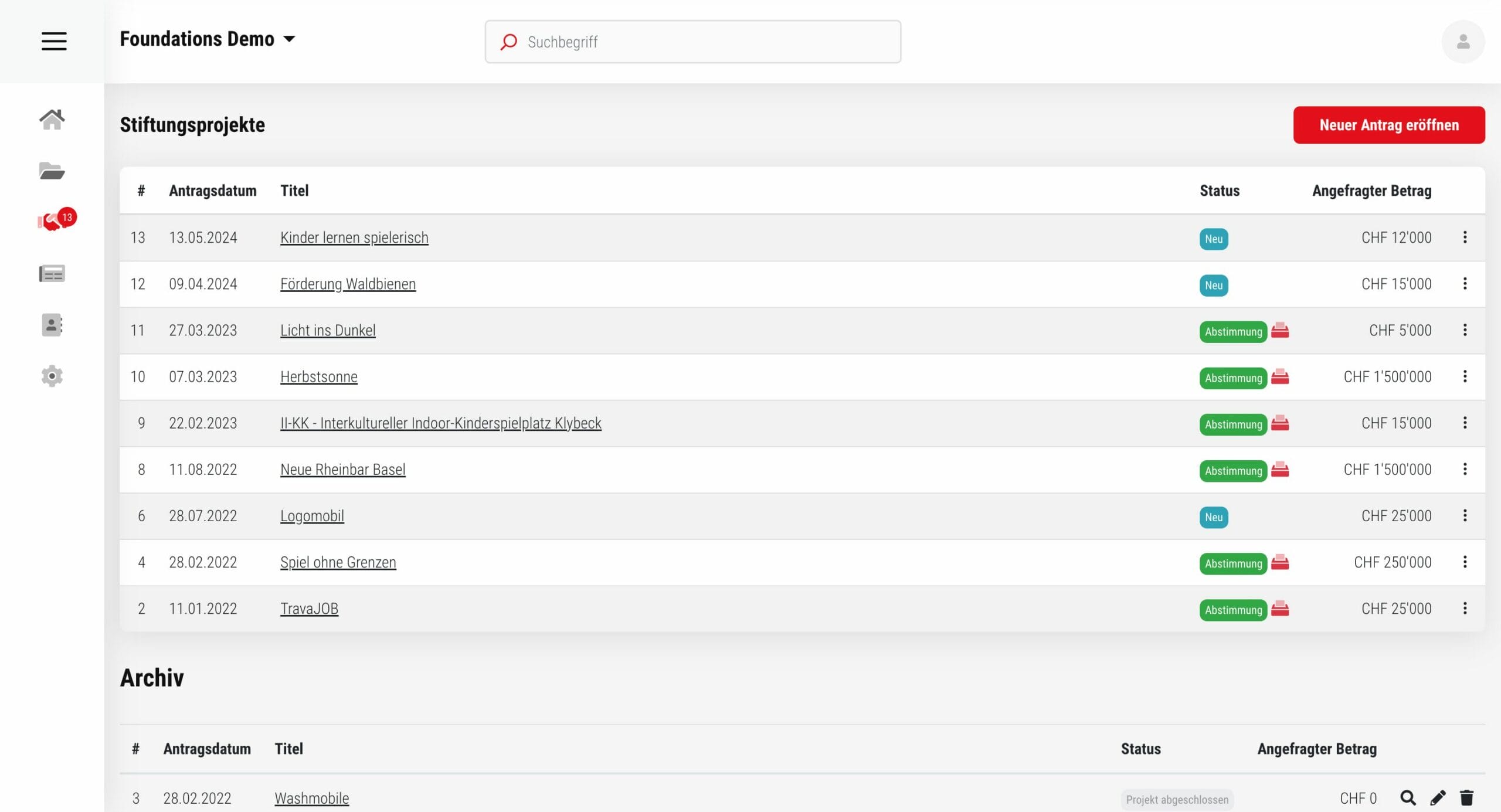Click ballot box icon for Licht ins Dunkel
Screen dimensions: 1501x812
coord(1279,331)
